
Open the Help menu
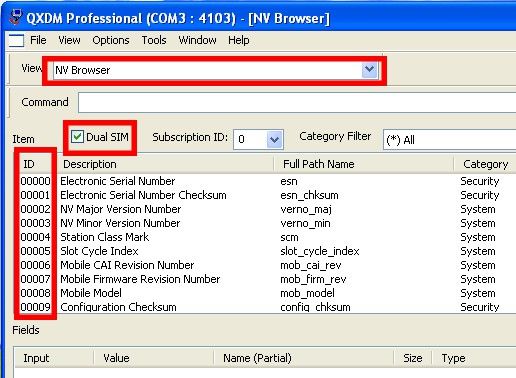[x=239, y=40]
